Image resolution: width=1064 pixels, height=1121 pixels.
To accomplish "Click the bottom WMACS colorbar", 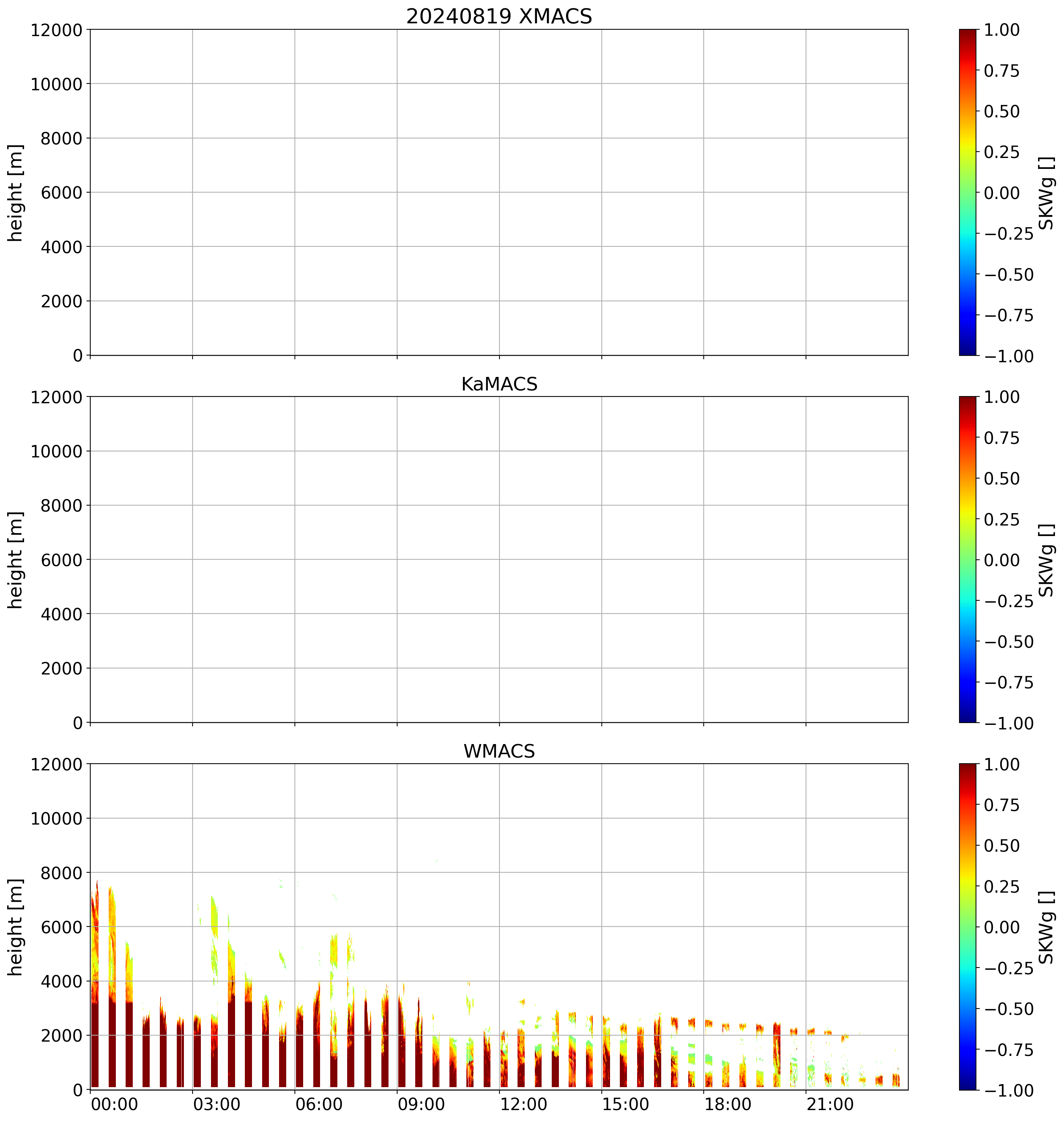I will [968, 927].
